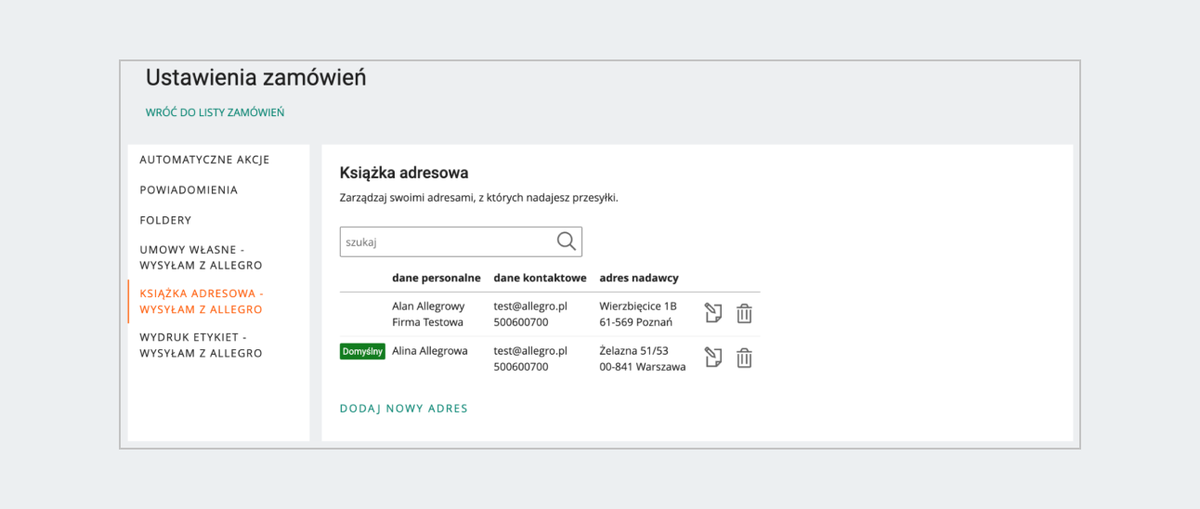
Task: Click Dodaj nowy adres link
Action: pyautogui.click(x=404, y=408)
